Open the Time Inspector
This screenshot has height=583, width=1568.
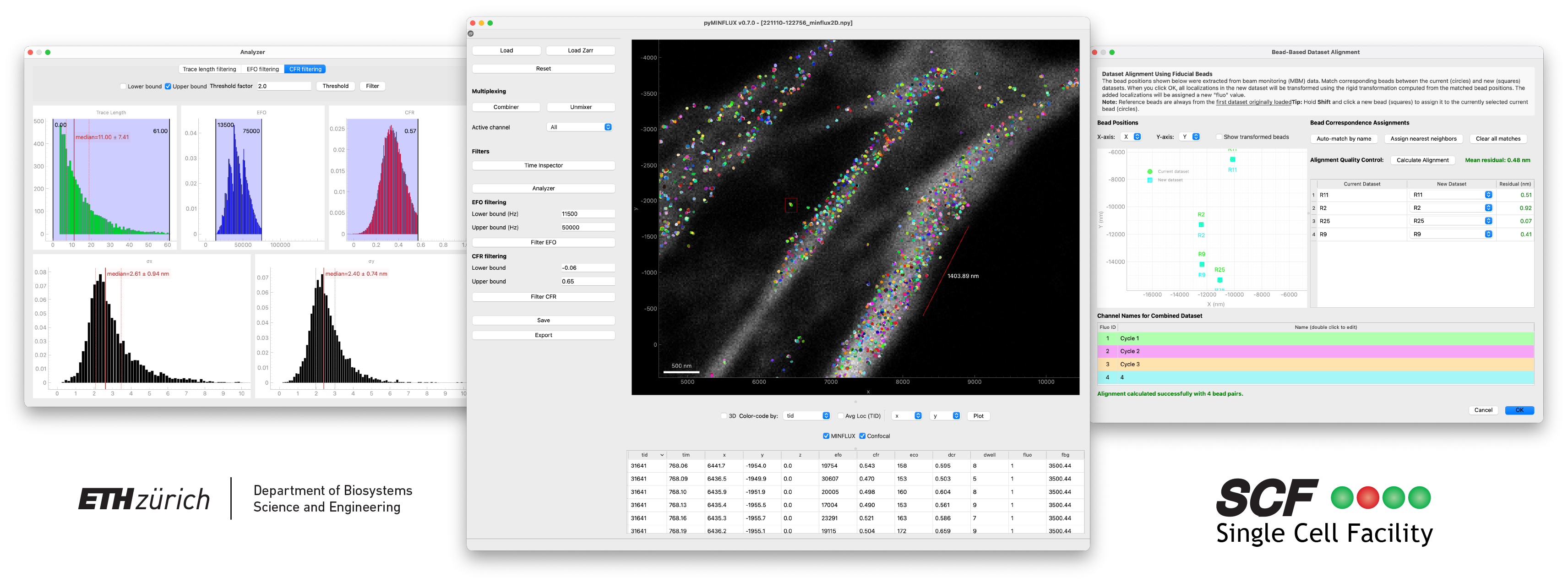(x=544, y=165)
